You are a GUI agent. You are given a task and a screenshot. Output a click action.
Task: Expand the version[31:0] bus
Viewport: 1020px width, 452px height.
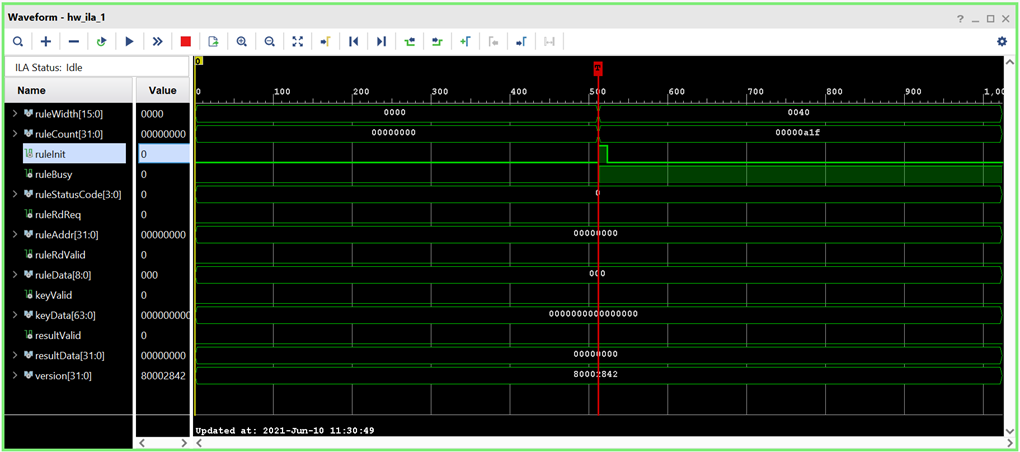15,375
